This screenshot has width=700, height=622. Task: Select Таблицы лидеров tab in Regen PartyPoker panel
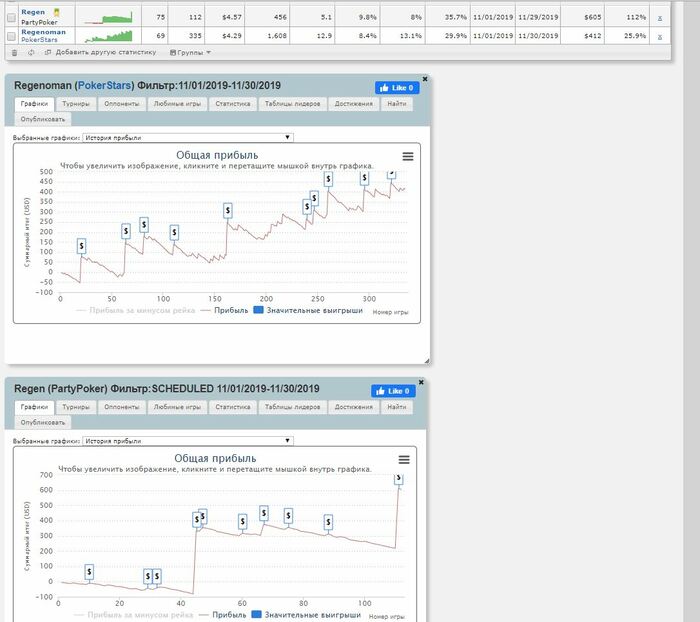tap(292, 407)
